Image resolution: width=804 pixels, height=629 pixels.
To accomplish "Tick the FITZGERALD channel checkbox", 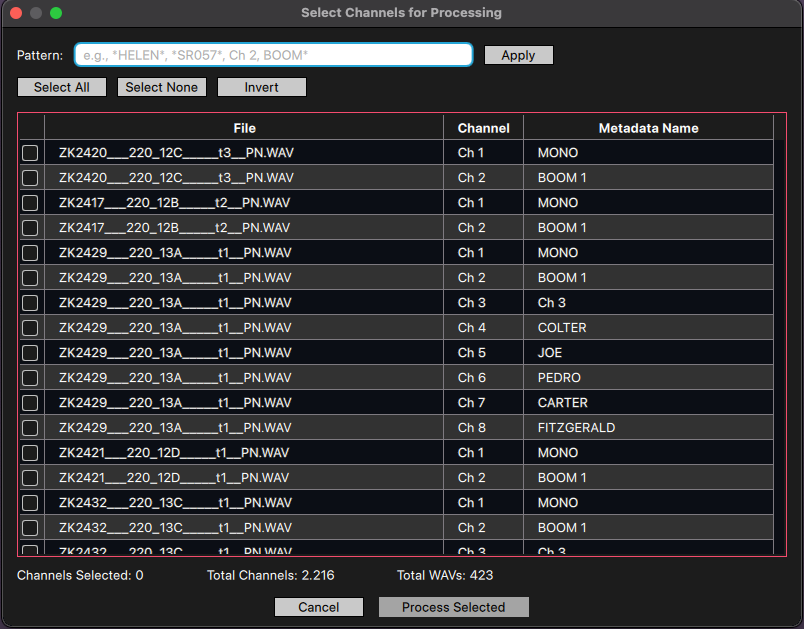I will (30, 428).
